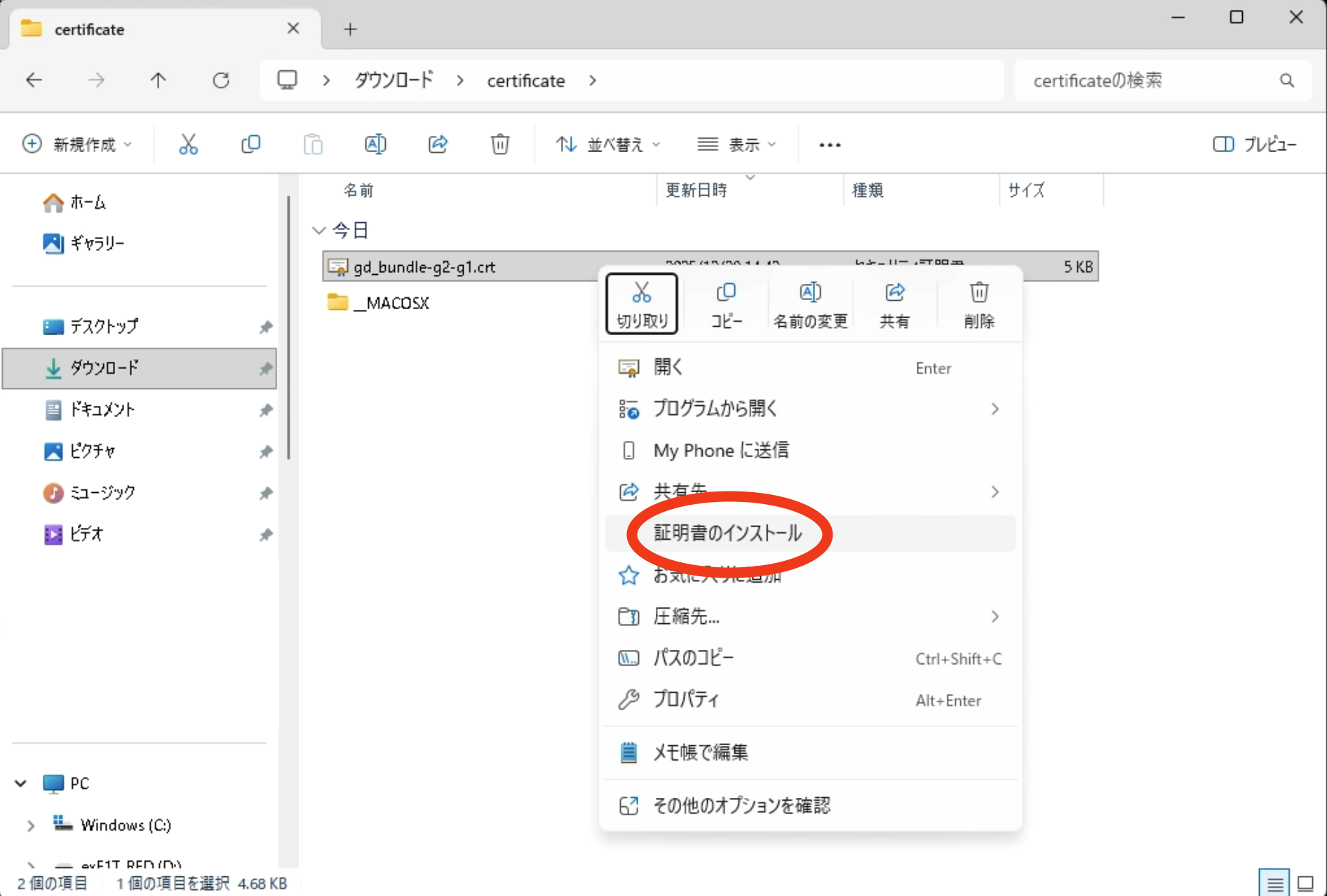Click the Refresh button in navigation bar
The image size is (1327, 896).
click(221, 81)
